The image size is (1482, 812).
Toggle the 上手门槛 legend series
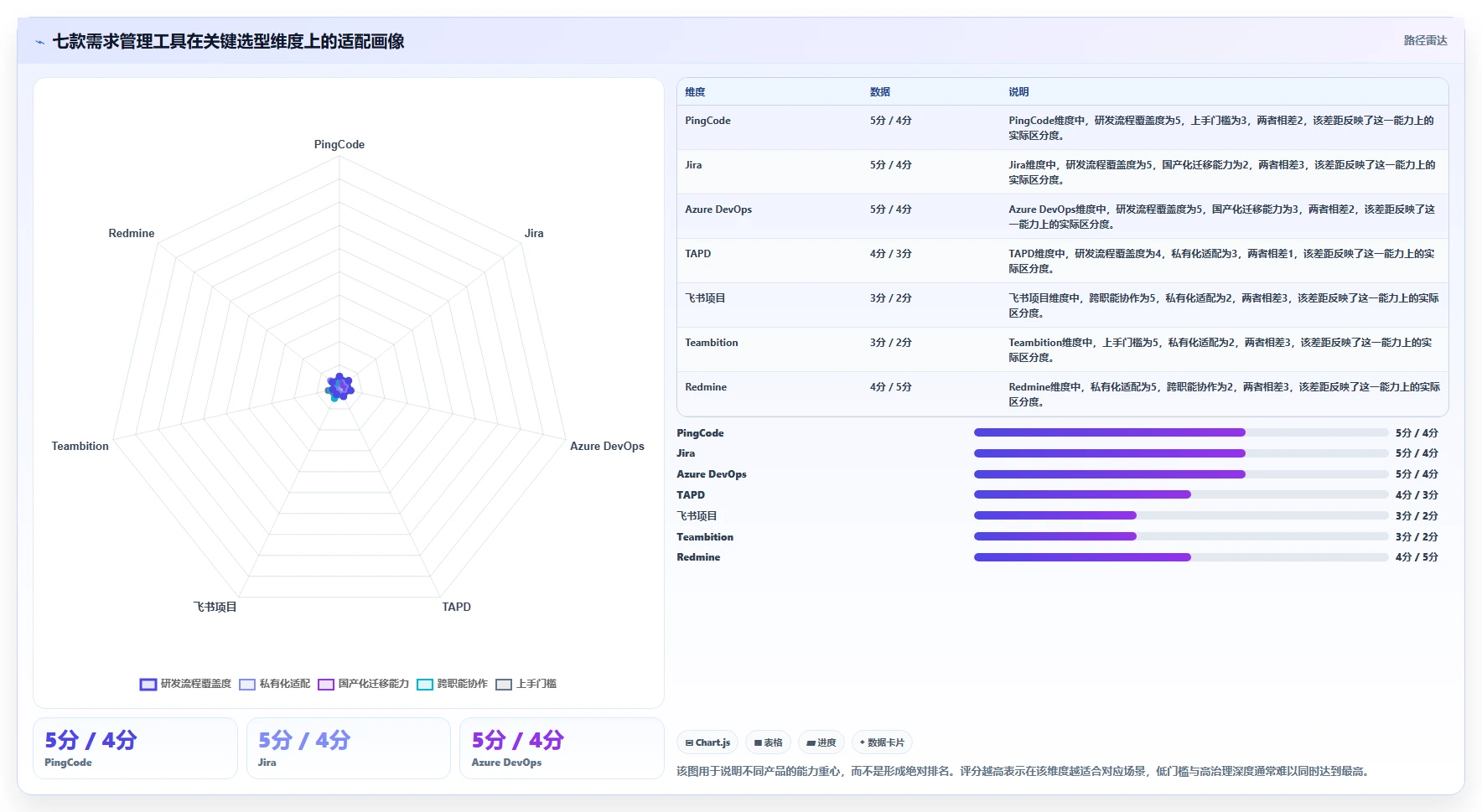526,684
